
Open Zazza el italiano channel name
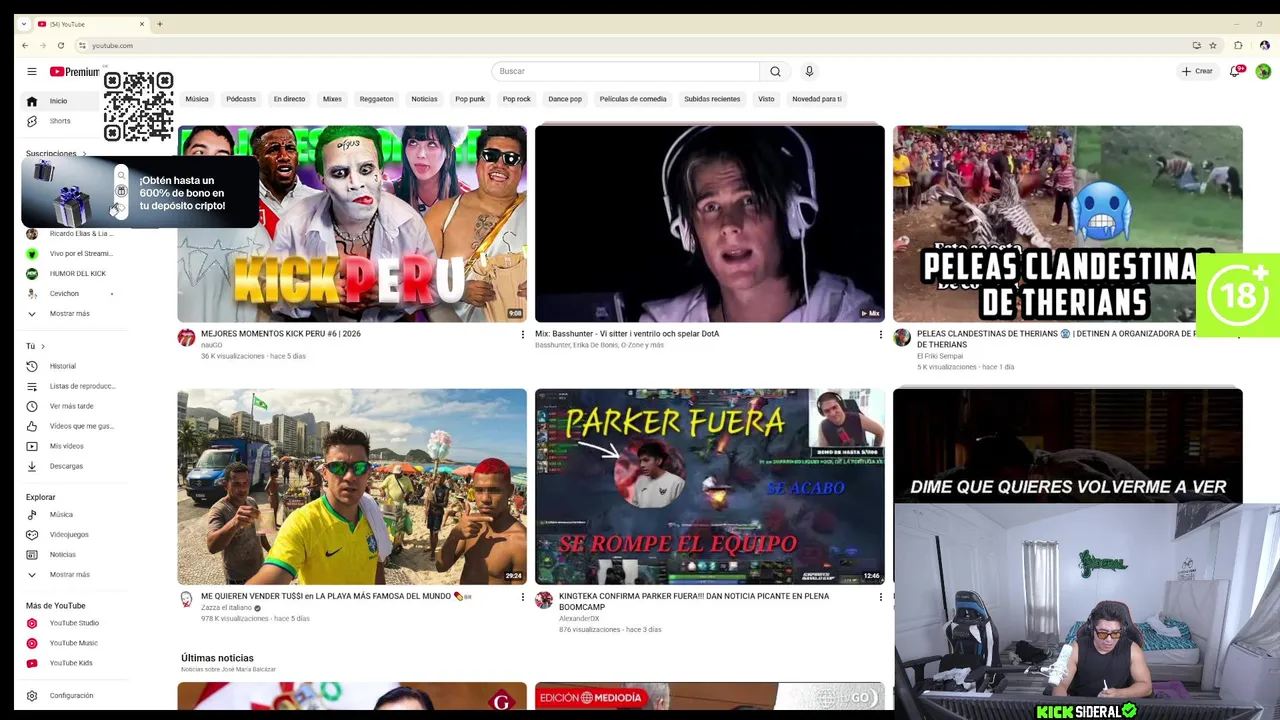[229, 608]
